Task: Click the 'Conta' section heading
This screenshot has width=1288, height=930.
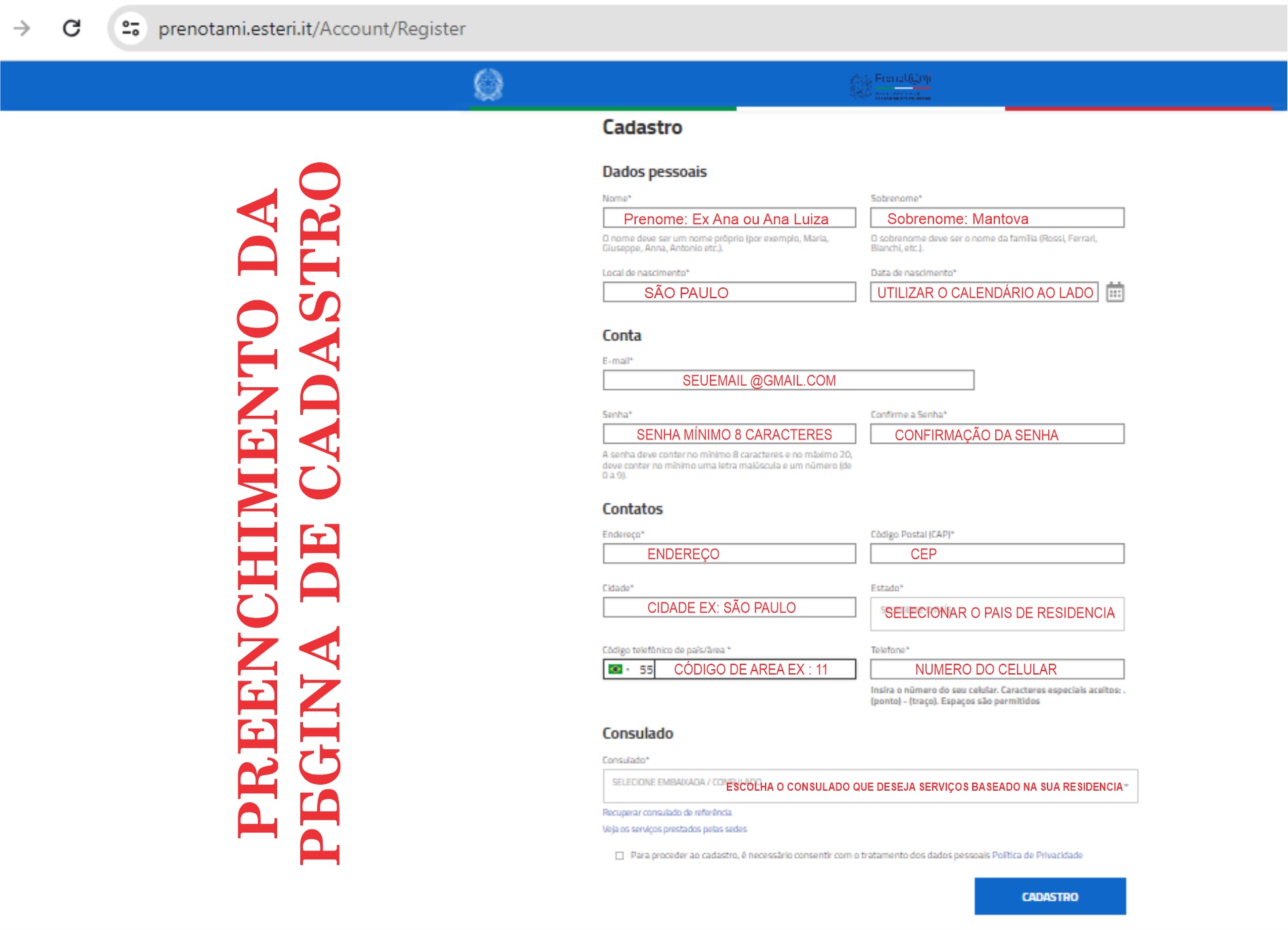Action: click(x=622, y=336)
